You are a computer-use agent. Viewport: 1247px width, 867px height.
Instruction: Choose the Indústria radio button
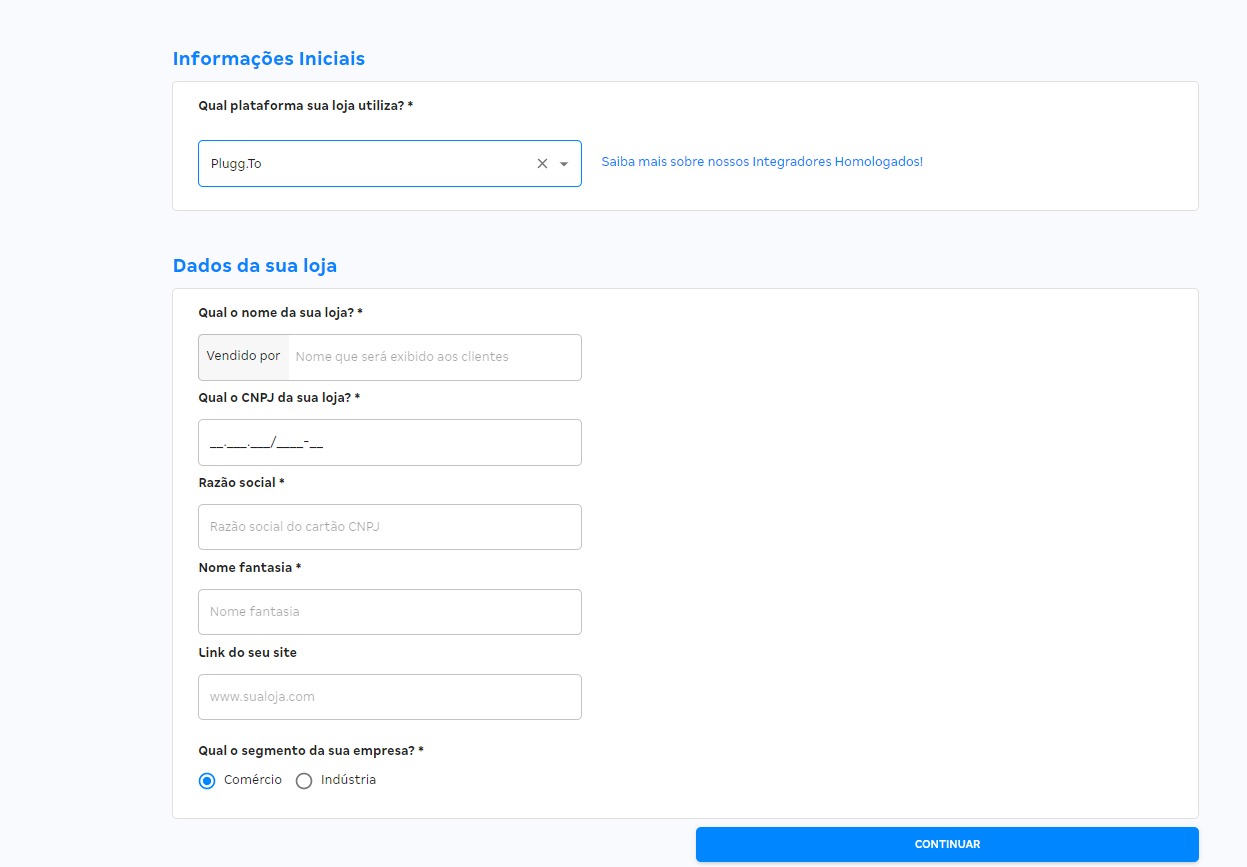click(304, 781)
